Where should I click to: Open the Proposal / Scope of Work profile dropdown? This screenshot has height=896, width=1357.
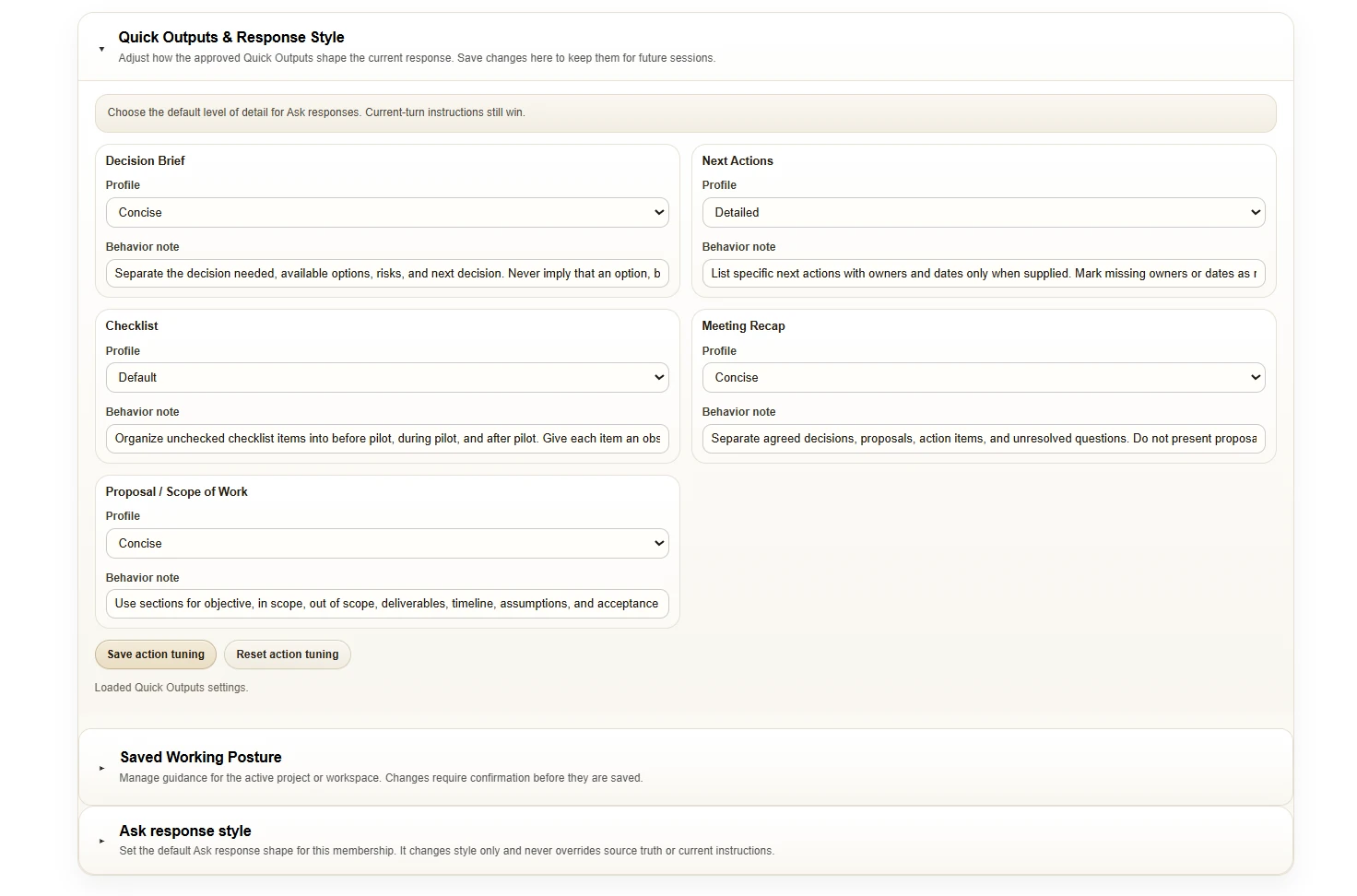coord(387,543)
